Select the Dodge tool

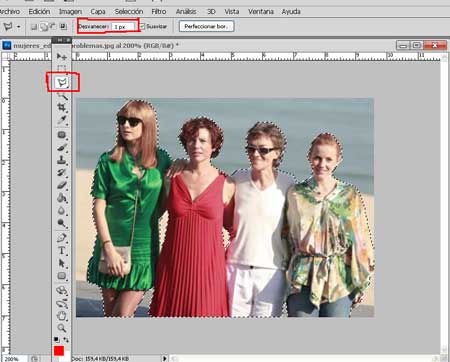62,223
